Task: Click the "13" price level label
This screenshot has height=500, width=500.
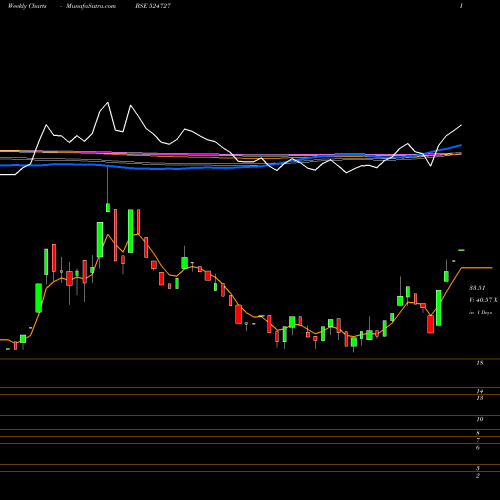Action: 480,398
